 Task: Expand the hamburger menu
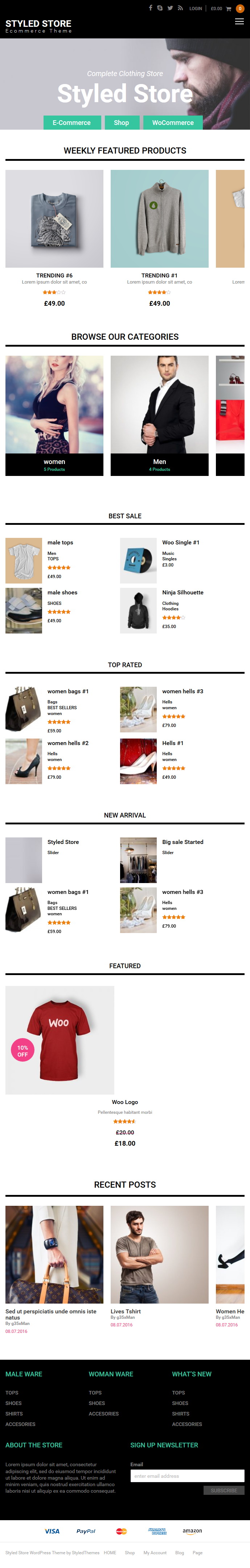point(239,21)
